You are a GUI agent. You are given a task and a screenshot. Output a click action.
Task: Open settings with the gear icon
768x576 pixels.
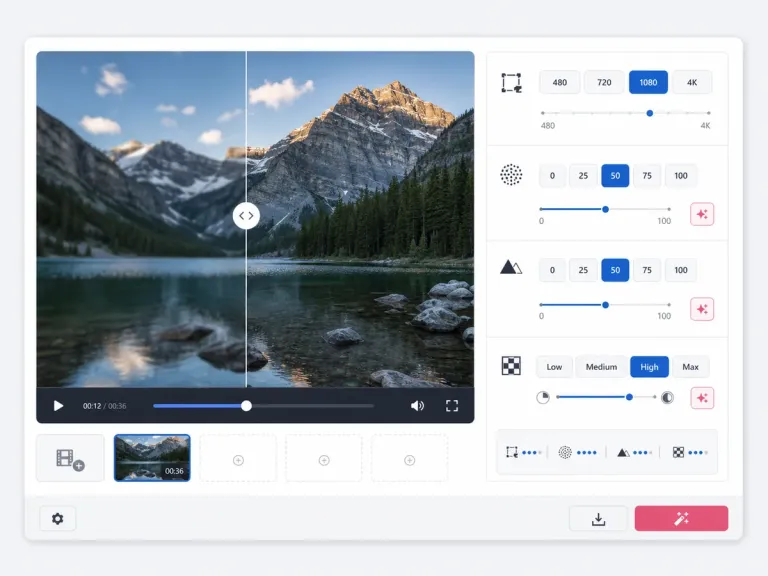[x=58, y=519]
